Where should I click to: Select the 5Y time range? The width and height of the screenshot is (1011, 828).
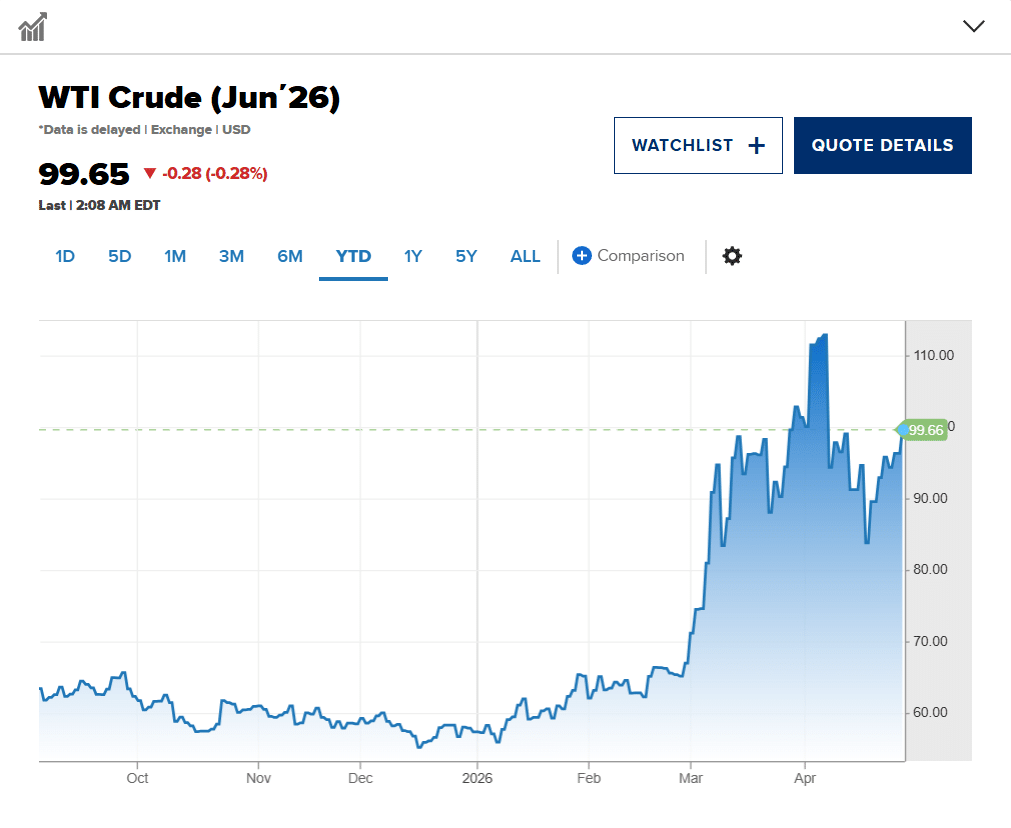click(x=465, y=256)
